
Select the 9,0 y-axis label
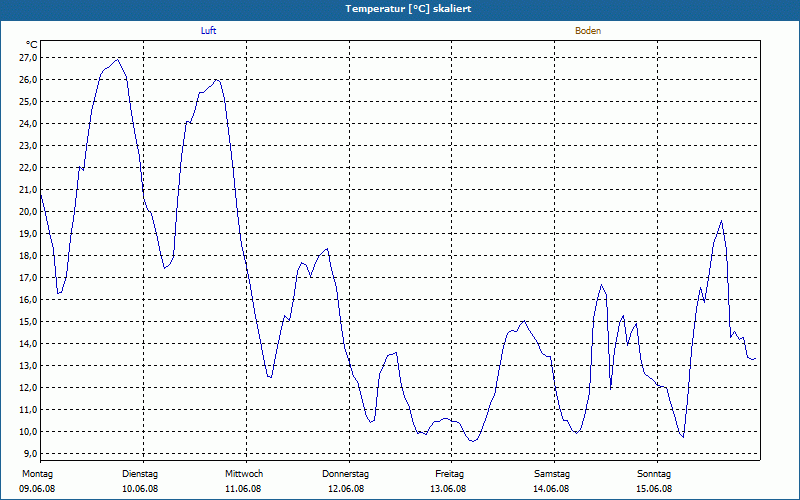pyautogui.click(x=31, y=454)
